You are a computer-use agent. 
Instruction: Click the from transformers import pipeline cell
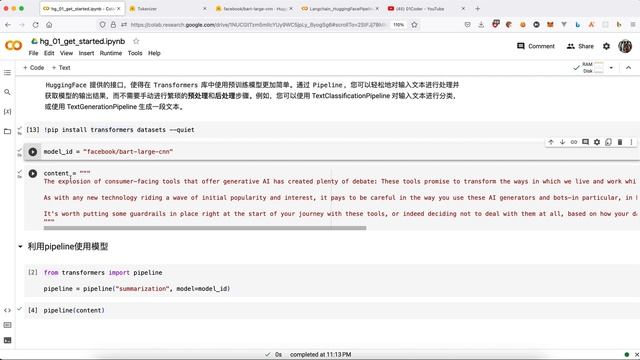(x=331, y=280)
